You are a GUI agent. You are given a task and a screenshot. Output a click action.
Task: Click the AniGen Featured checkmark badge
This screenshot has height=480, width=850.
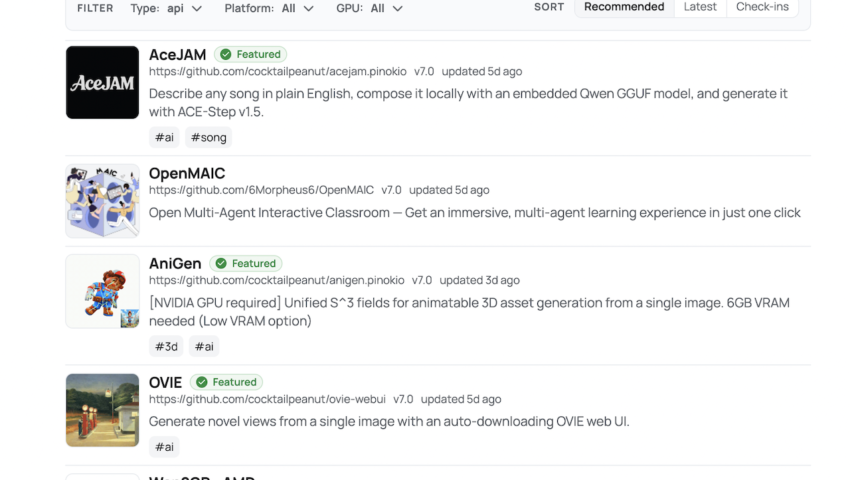click(x=245, y=263)
